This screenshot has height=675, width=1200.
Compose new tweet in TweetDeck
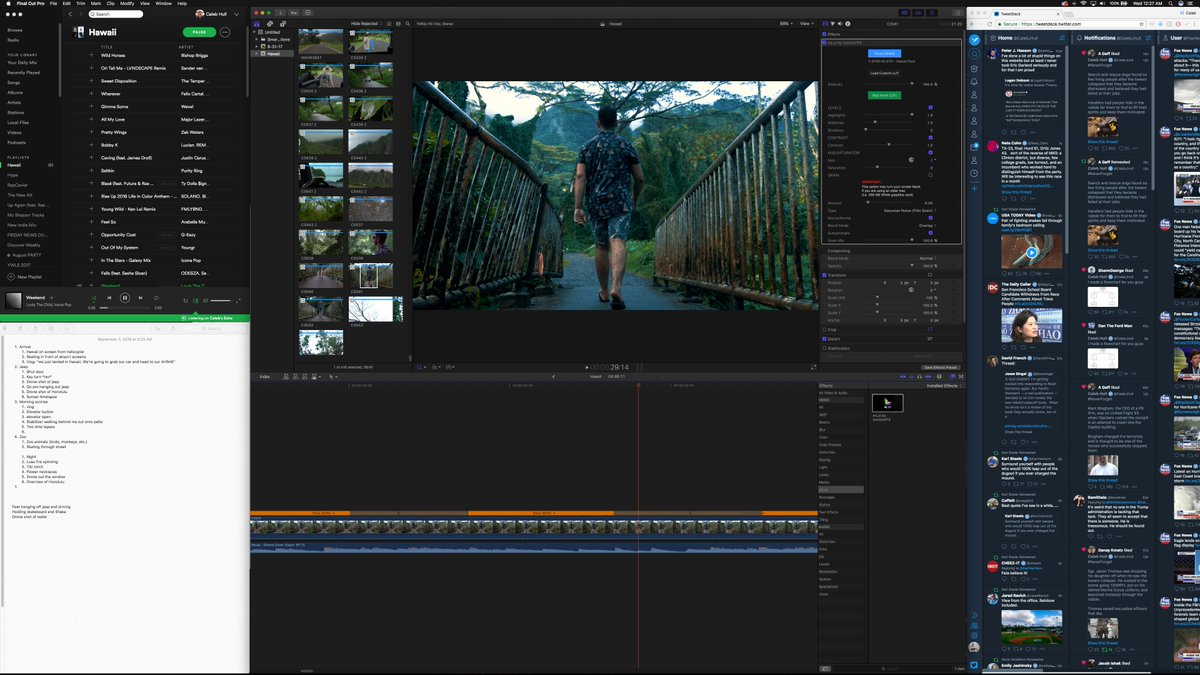[974, 40]
